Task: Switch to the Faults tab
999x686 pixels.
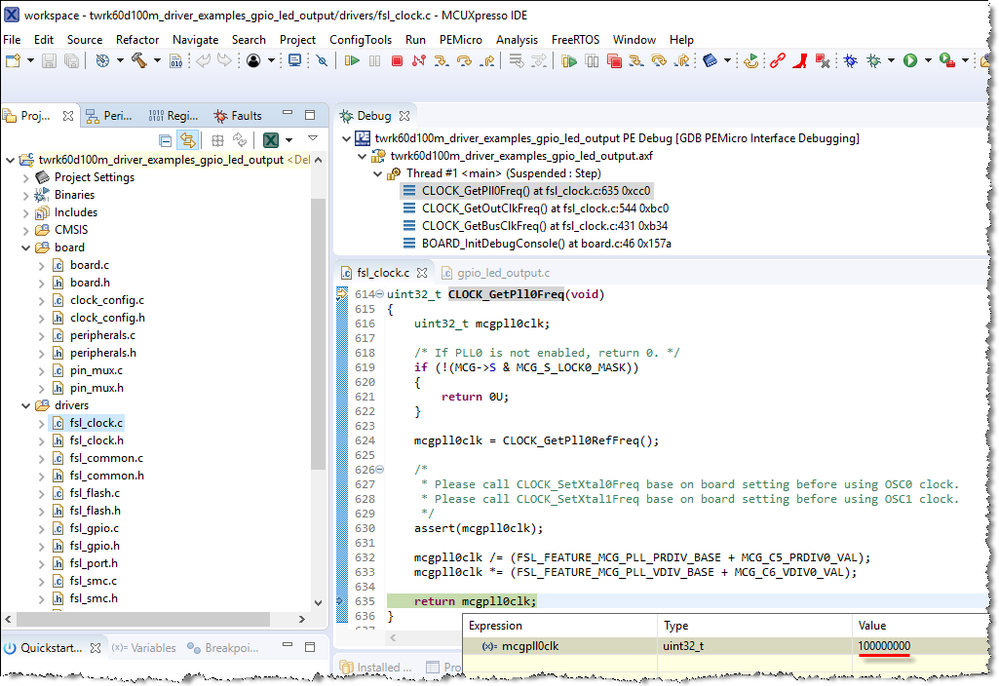Action: pos(238,116)
